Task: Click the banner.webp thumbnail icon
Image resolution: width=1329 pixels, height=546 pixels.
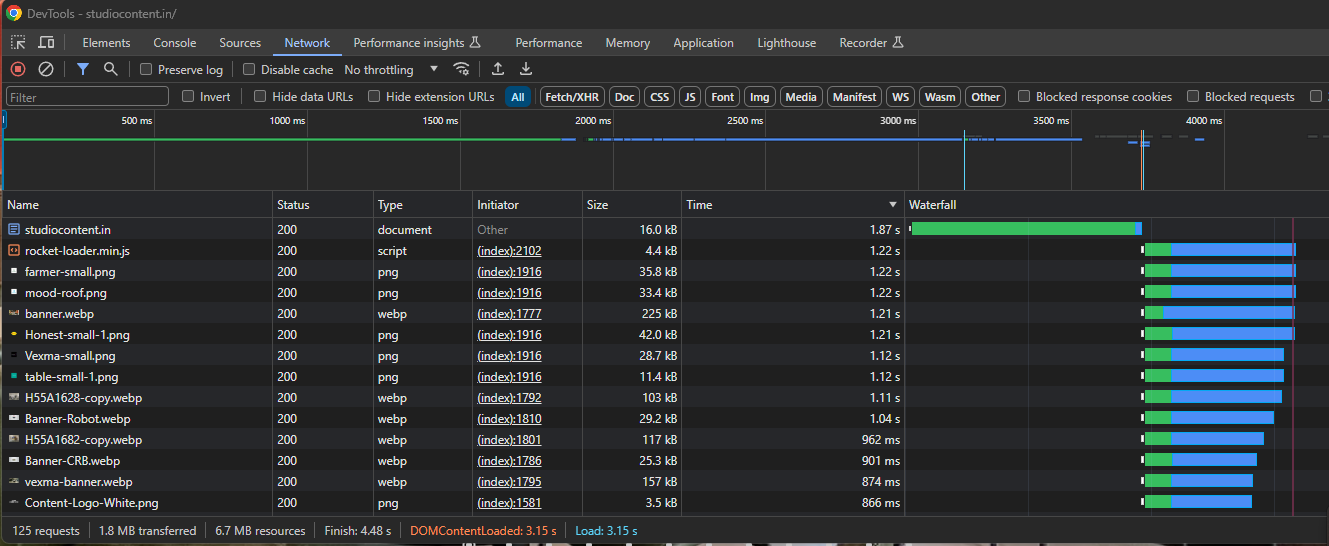Action: click(14, 313)
